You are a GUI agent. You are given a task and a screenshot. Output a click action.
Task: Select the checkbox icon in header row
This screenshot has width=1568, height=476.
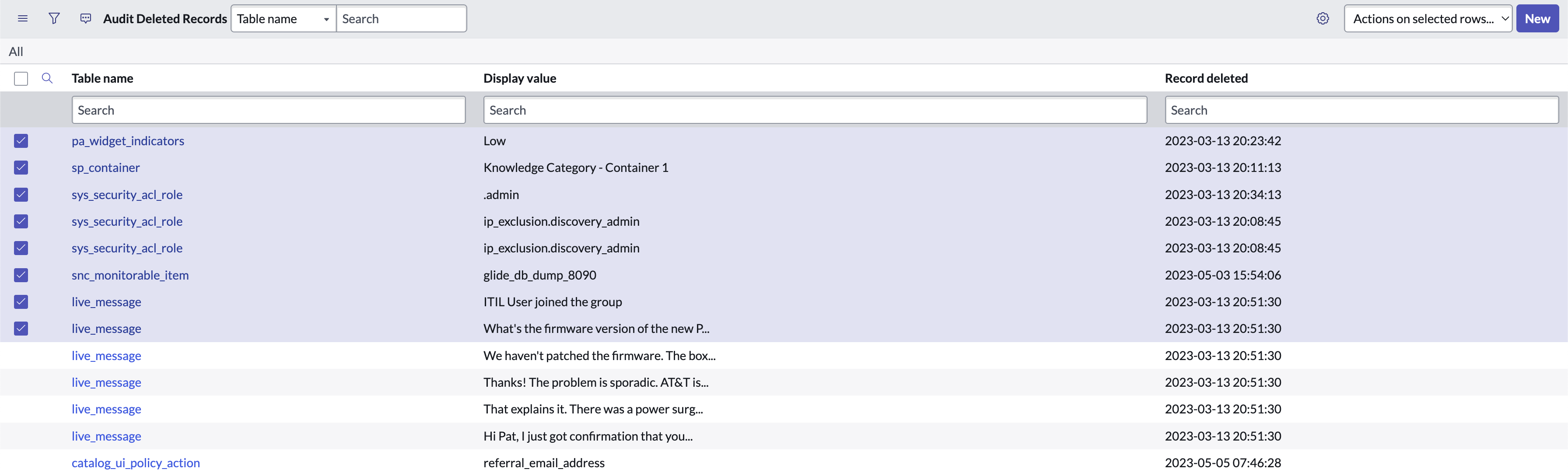tap(21, 78)
